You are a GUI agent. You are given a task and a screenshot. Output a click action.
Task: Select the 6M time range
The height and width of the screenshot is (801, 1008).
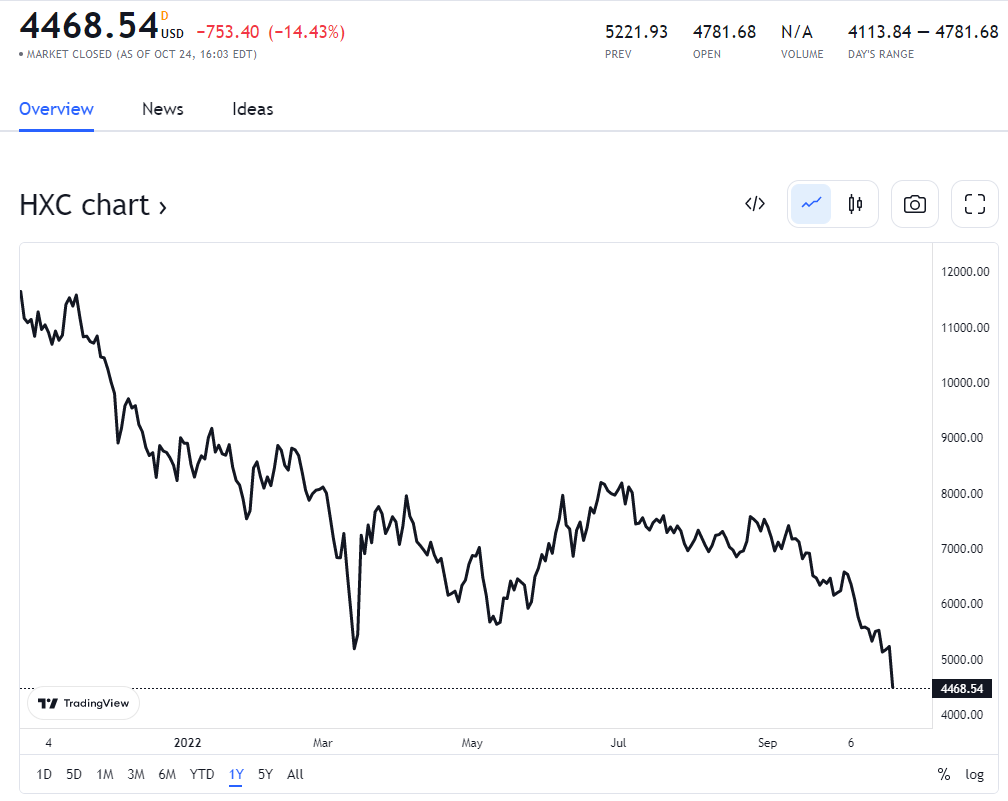click(167, 774)
